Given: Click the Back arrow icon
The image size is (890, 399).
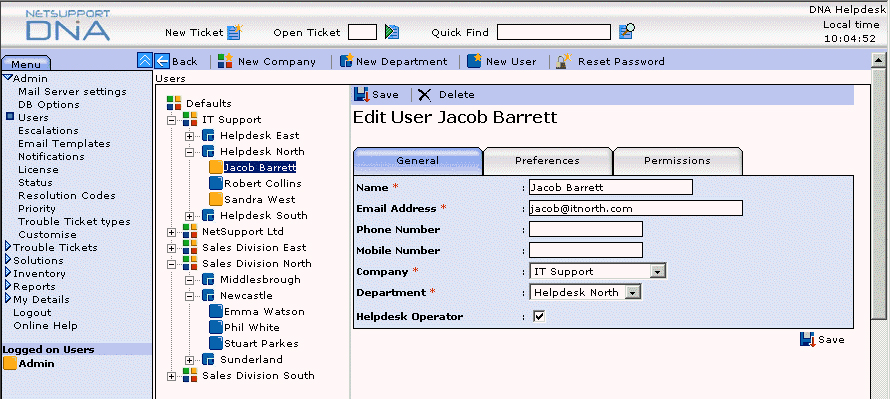Looking at the screenshot, I should [x=162, y=61].
